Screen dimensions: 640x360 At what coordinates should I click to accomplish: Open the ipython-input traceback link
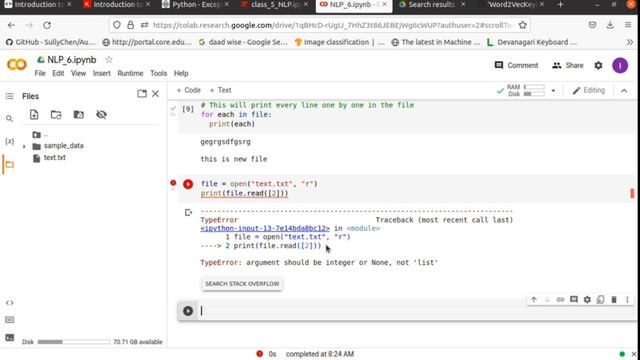pyautogui.click(x=265, y=229)
